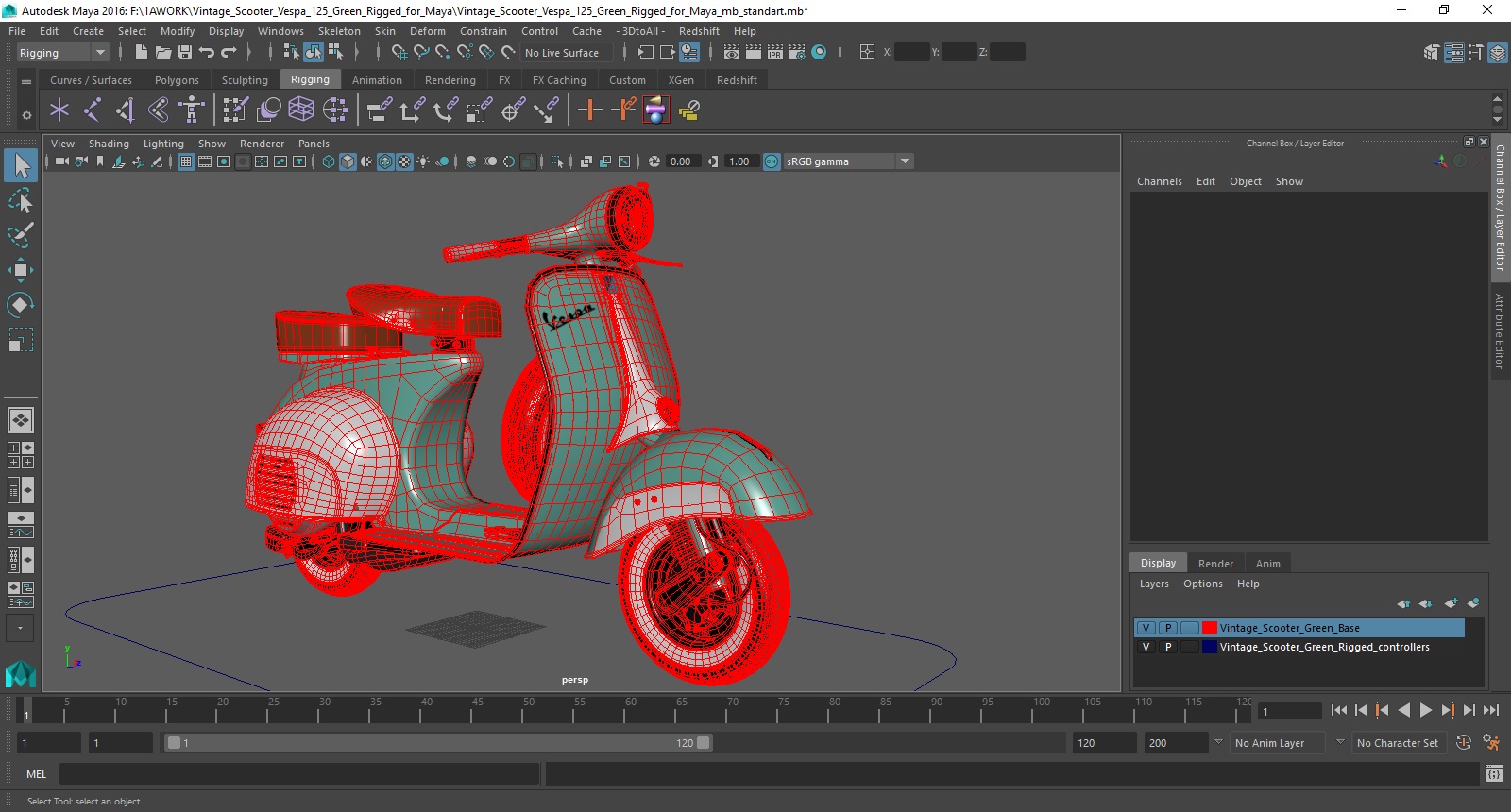Open the Render Settings icon
The width and height of the screenshot is (1511, 812).
(x=797, y=52)
